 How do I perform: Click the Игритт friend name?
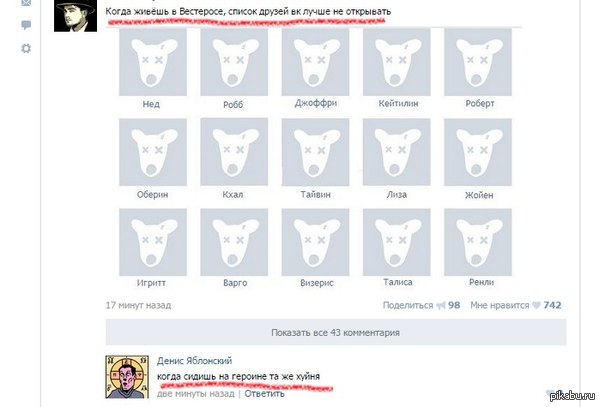click(151, 283)
